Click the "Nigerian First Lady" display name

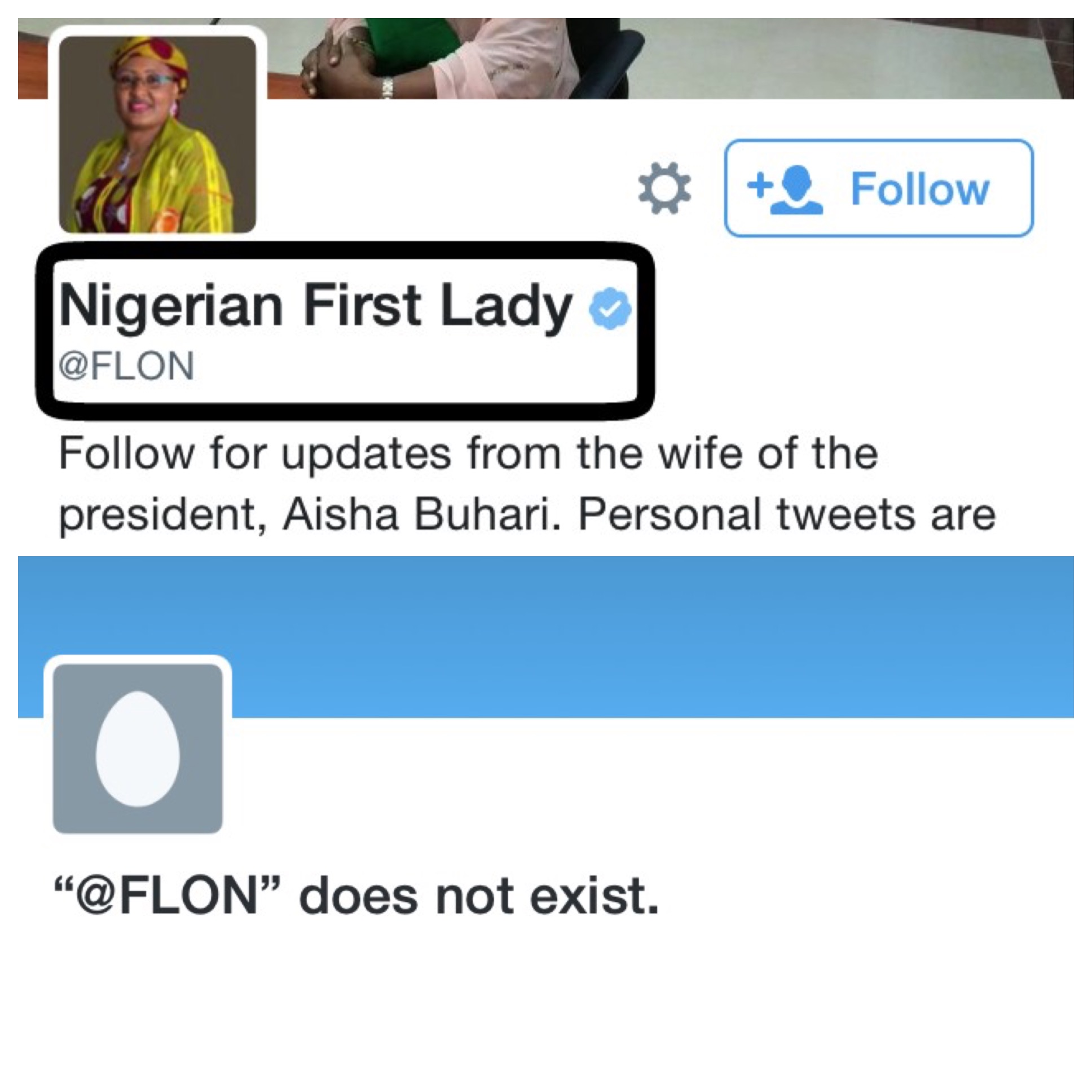[315, 307]
